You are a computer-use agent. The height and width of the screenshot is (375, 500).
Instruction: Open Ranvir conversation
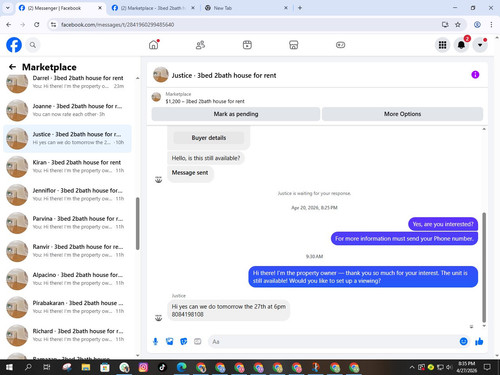click(68, 251)
